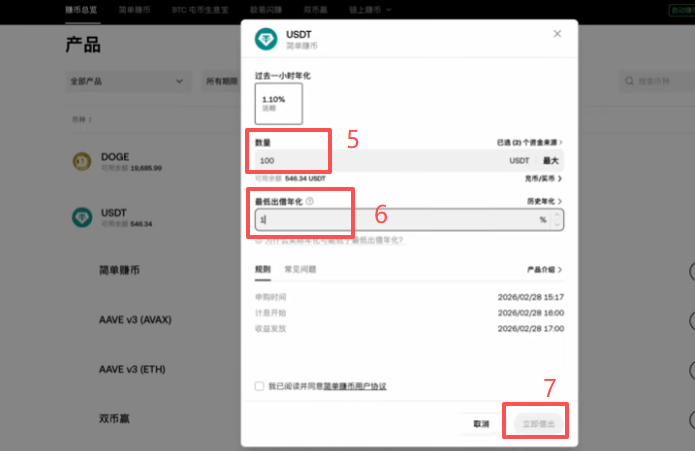
Task: Open the 简单赚币用户协议 agreement link
Action: click(x=355, y=386)
